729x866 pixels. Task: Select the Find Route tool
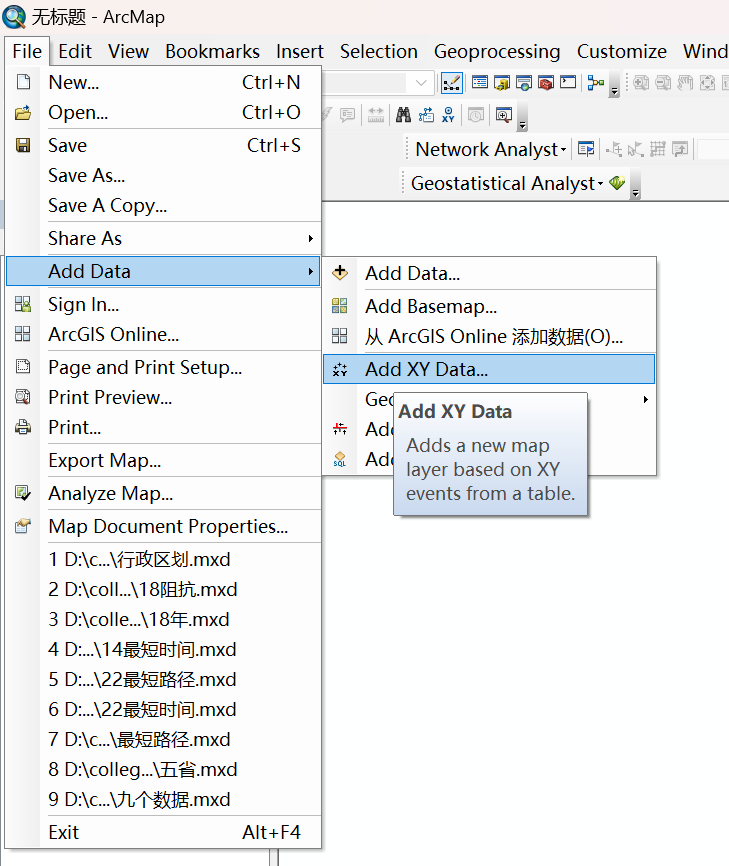pos(426,115)
